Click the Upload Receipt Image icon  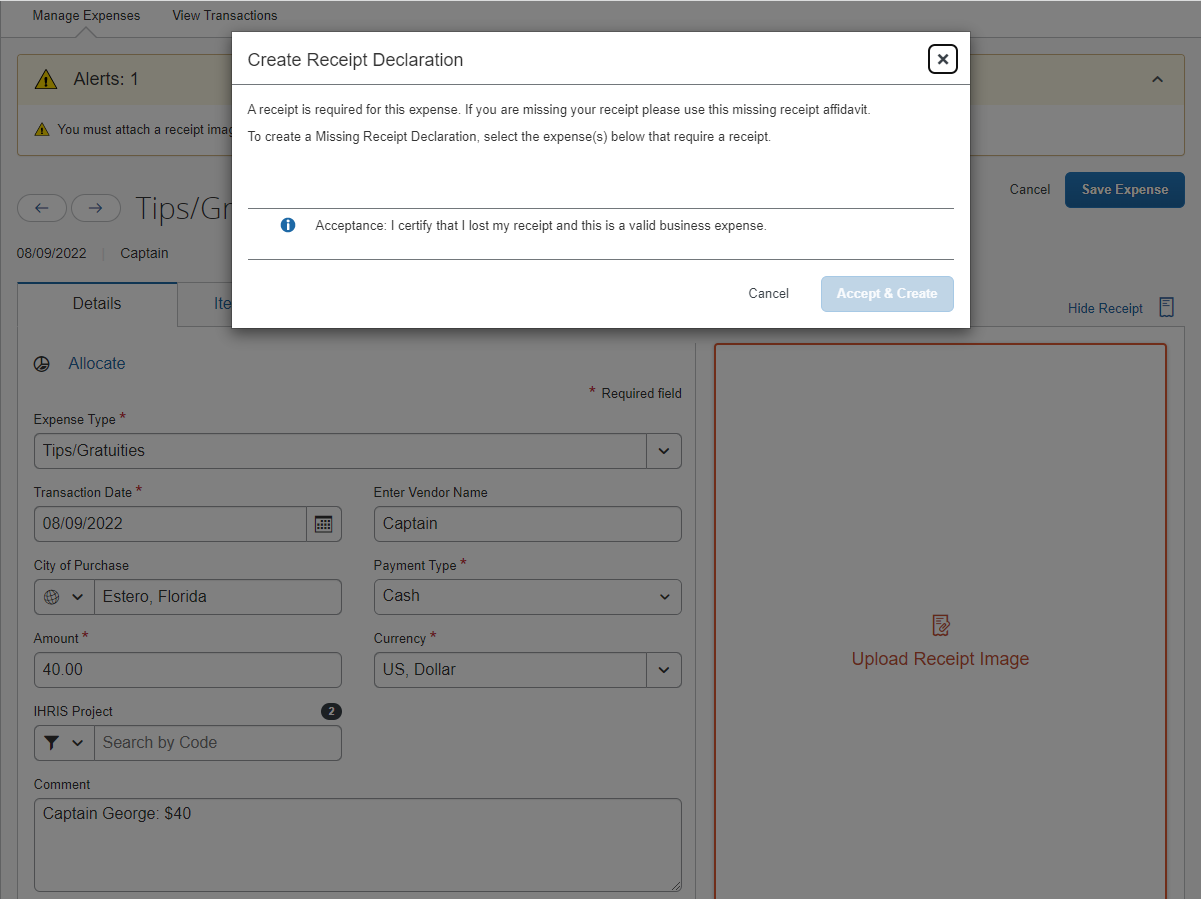940,625
